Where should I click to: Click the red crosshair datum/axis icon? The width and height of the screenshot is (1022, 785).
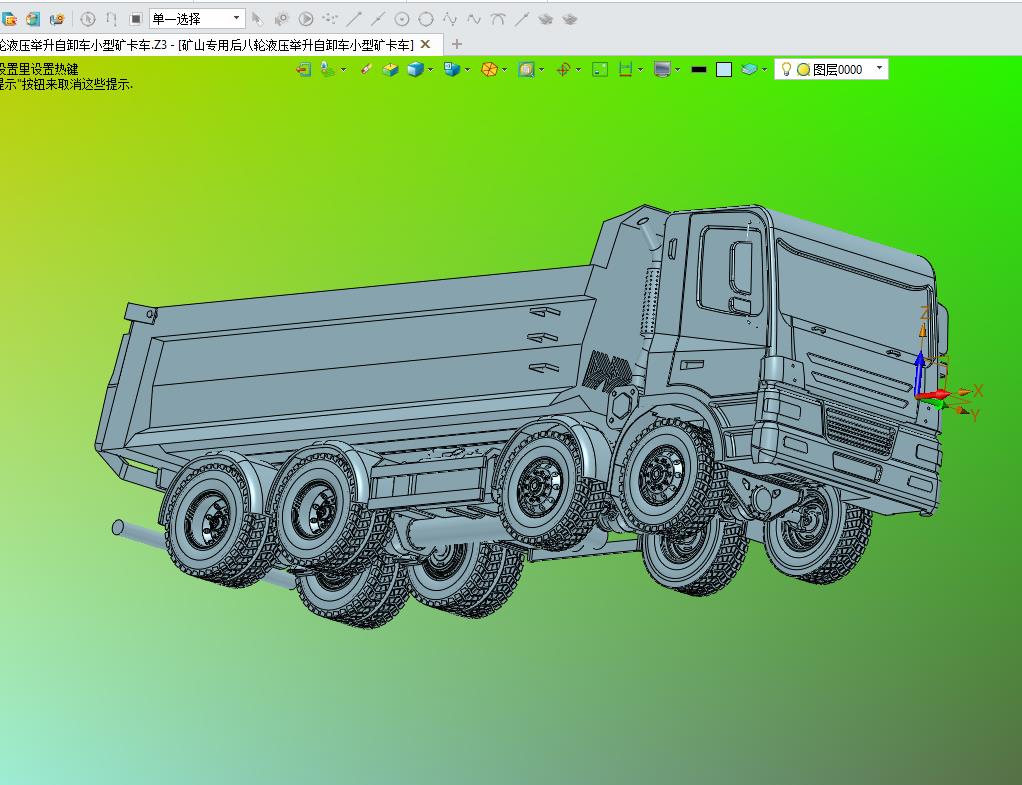(563, 69)
